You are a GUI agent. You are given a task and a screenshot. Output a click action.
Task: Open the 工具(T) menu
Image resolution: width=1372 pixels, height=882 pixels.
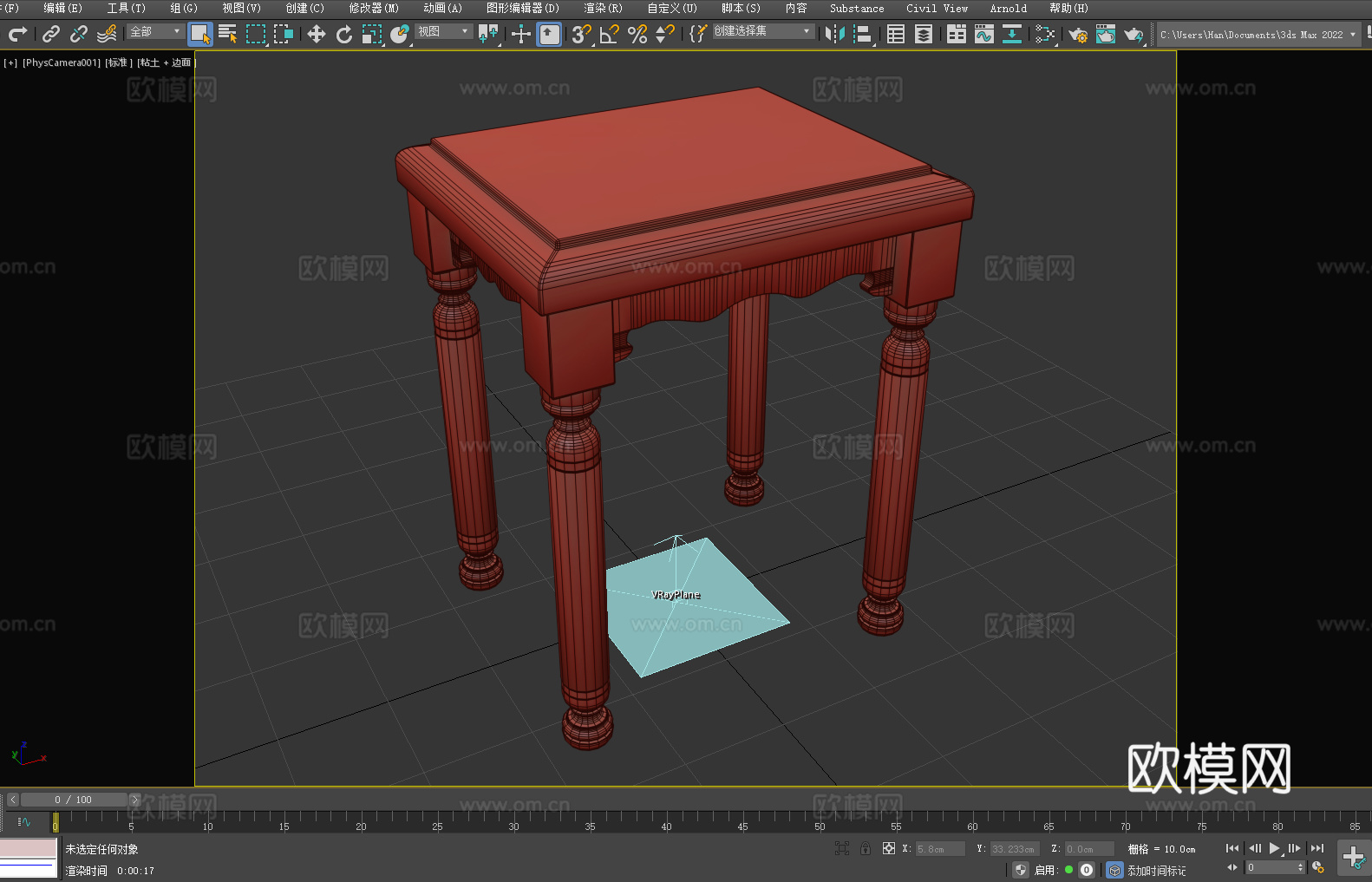pyautogui.click(x=127, y=8)
